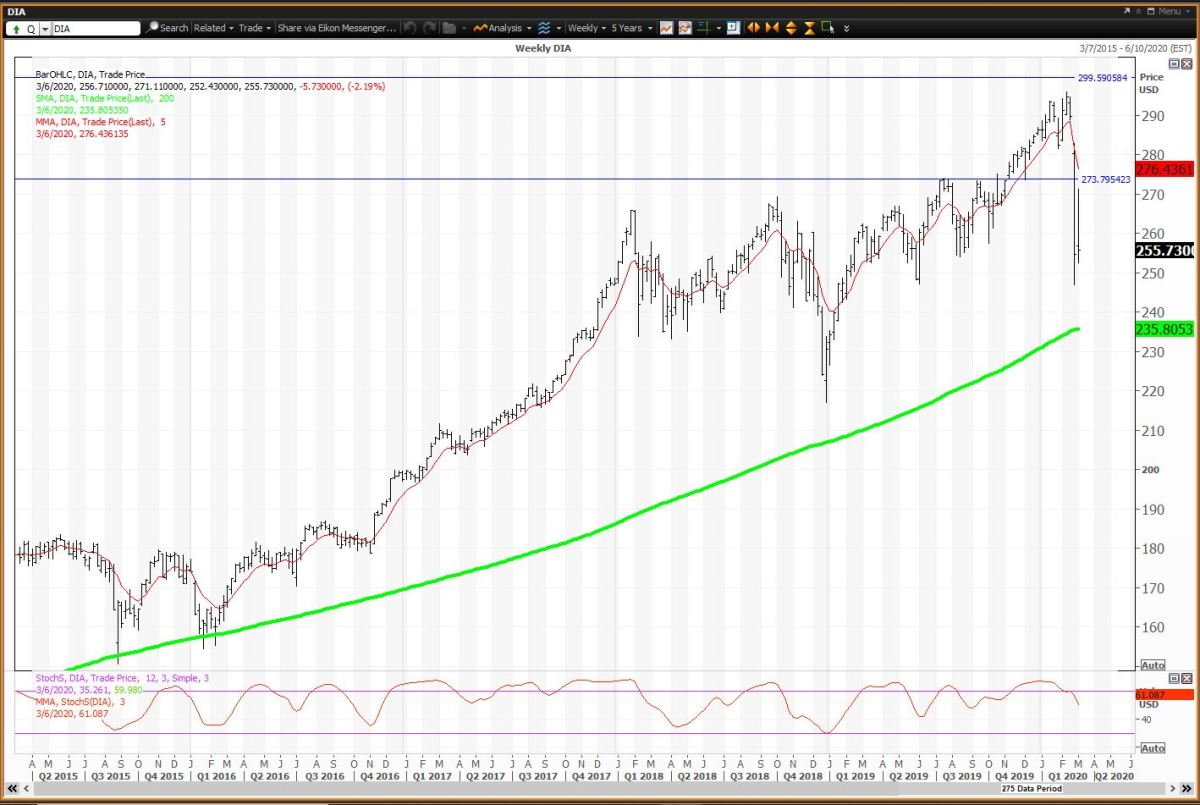Click the undo arrow icon

[x=410, y=28]
